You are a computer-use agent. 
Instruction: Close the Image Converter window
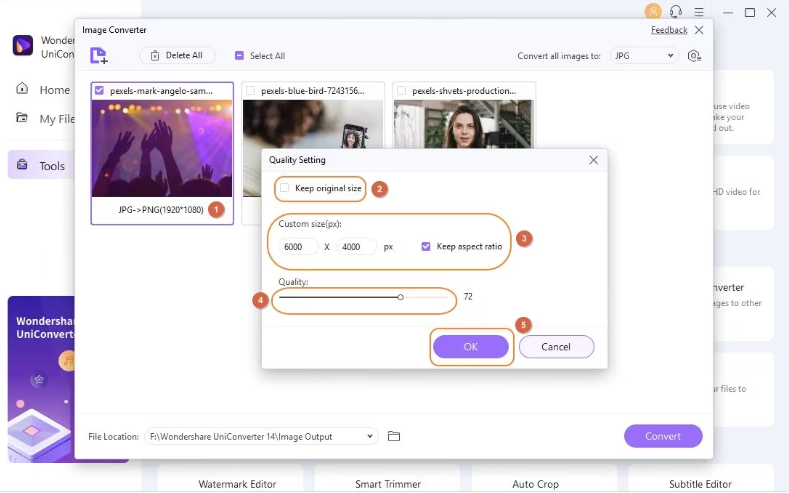coord(699,30)
